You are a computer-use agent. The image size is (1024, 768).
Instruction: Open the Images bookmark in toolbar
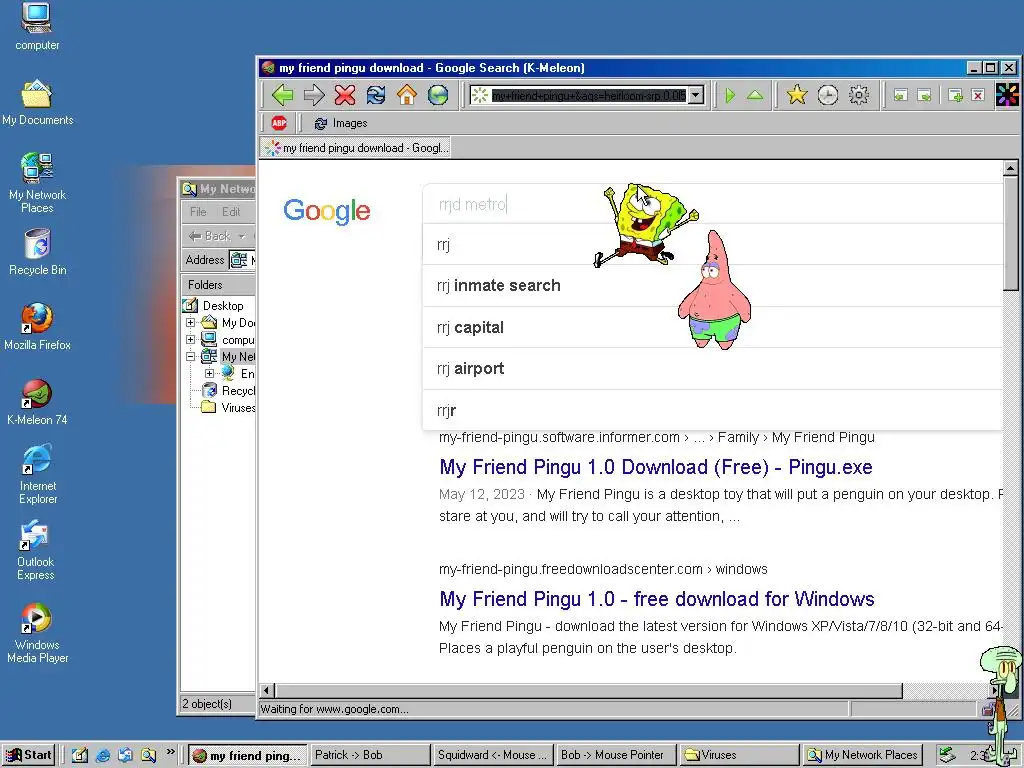click(340, 123)
